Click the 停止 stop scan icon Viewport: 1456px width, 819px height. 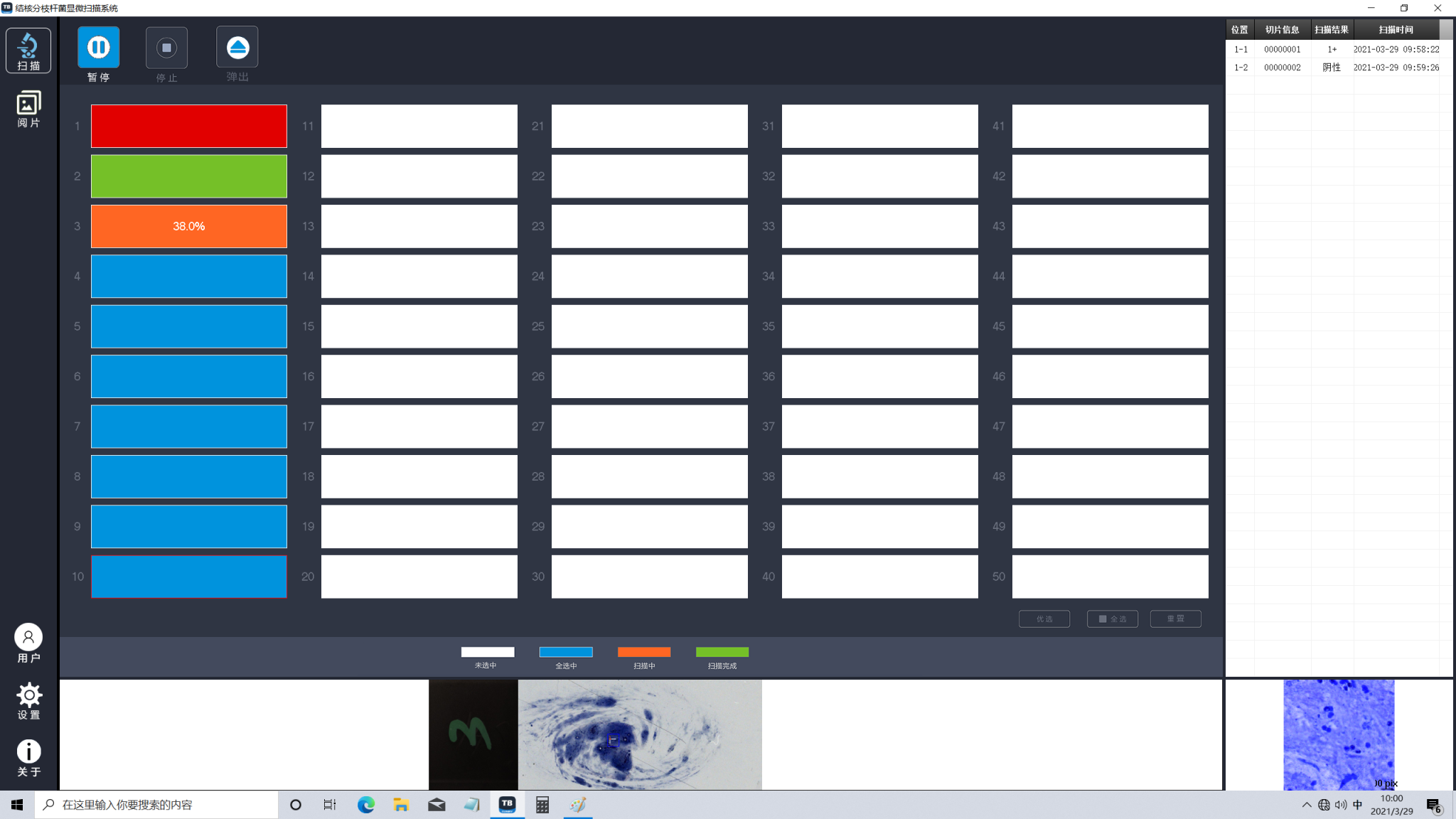[x=166, y=48]
